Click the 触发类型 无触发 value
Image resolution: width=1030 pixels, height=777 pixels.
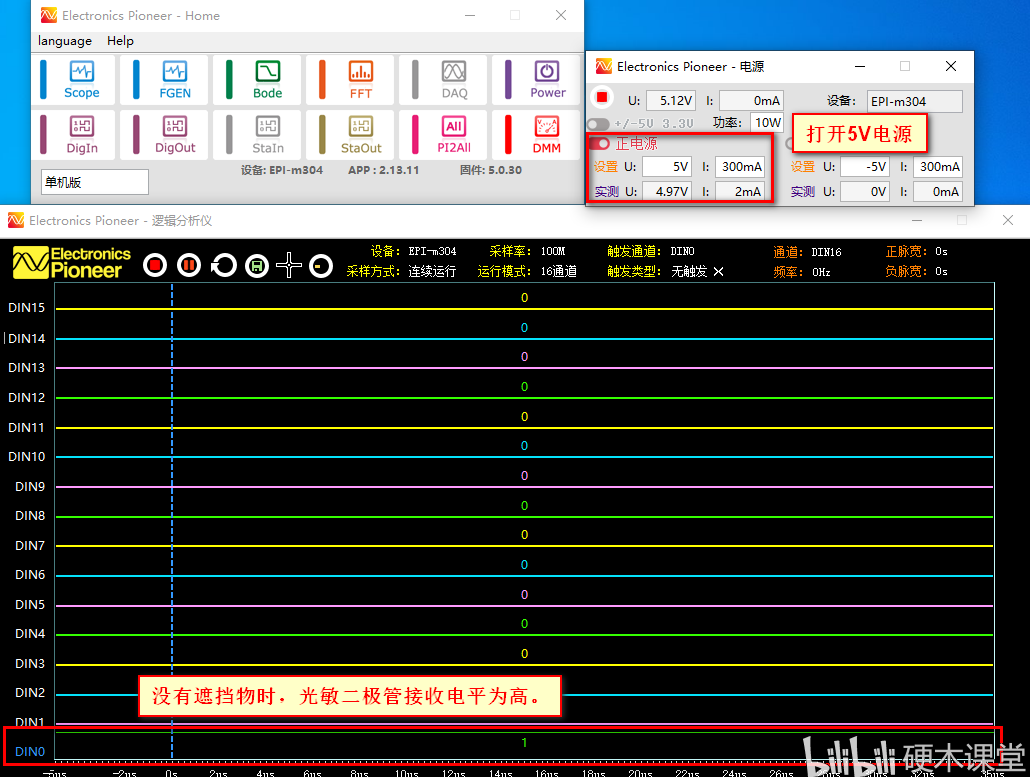[x=689, y=271]
